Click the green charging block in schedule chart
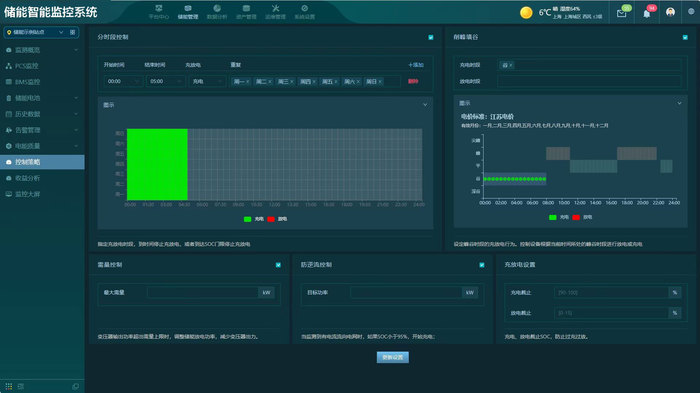 coord(157,164)
